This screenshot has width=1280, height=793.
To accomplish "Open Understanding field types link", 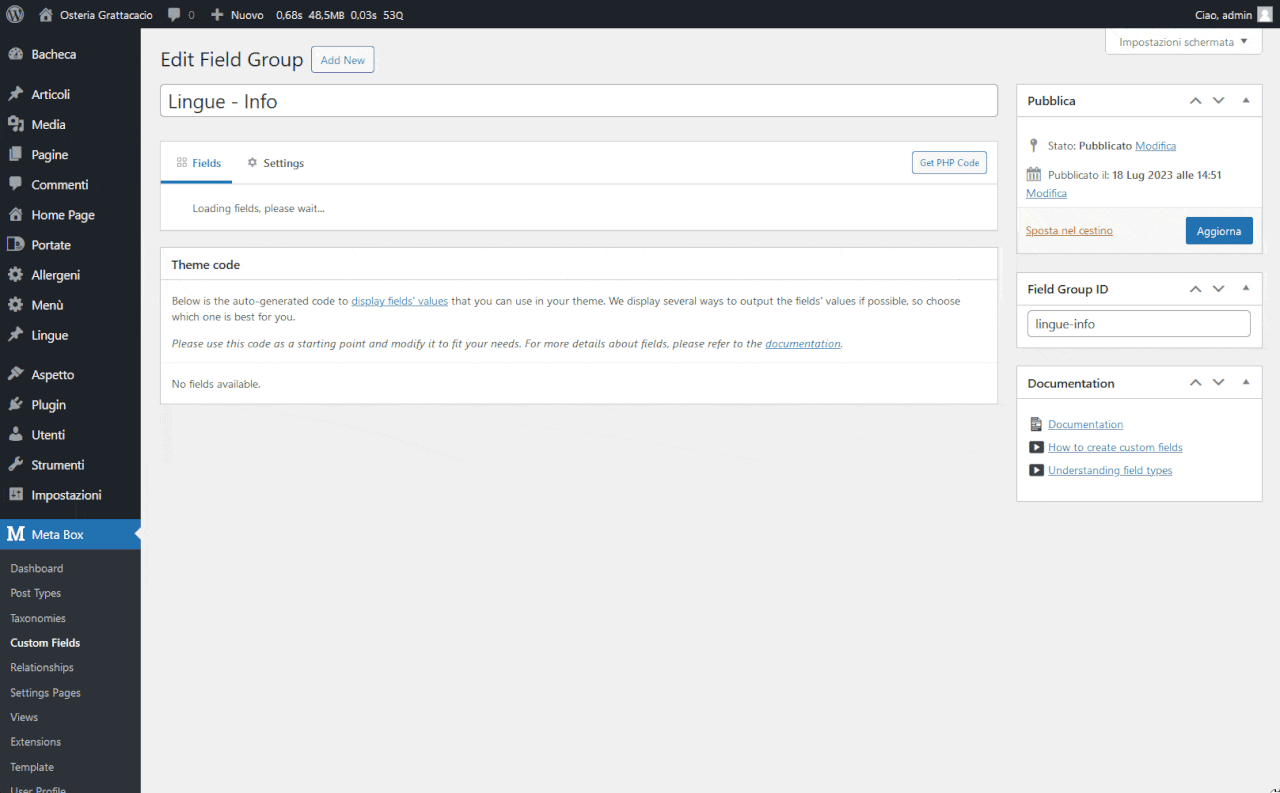I will (1110, 471).
